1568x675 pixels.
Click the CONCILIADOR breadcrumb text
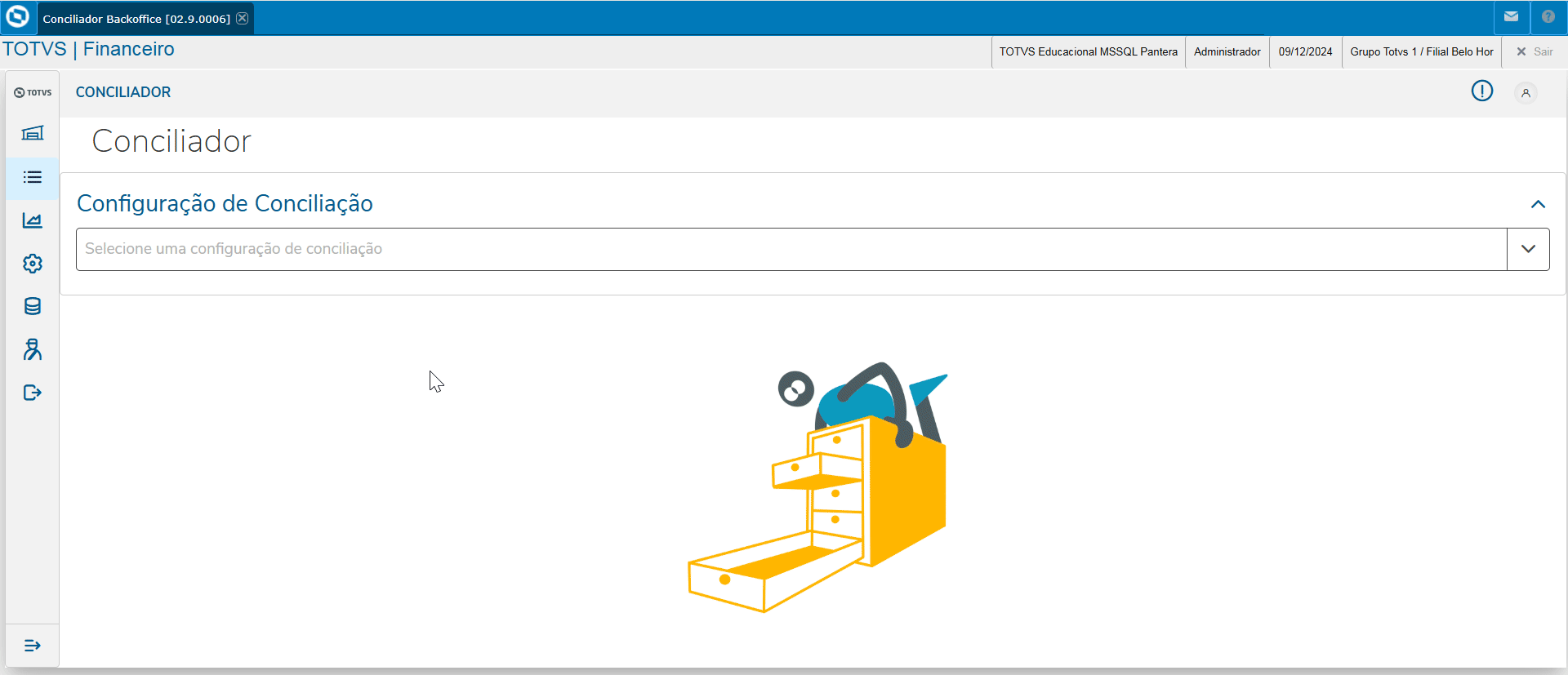pos(123,92)
